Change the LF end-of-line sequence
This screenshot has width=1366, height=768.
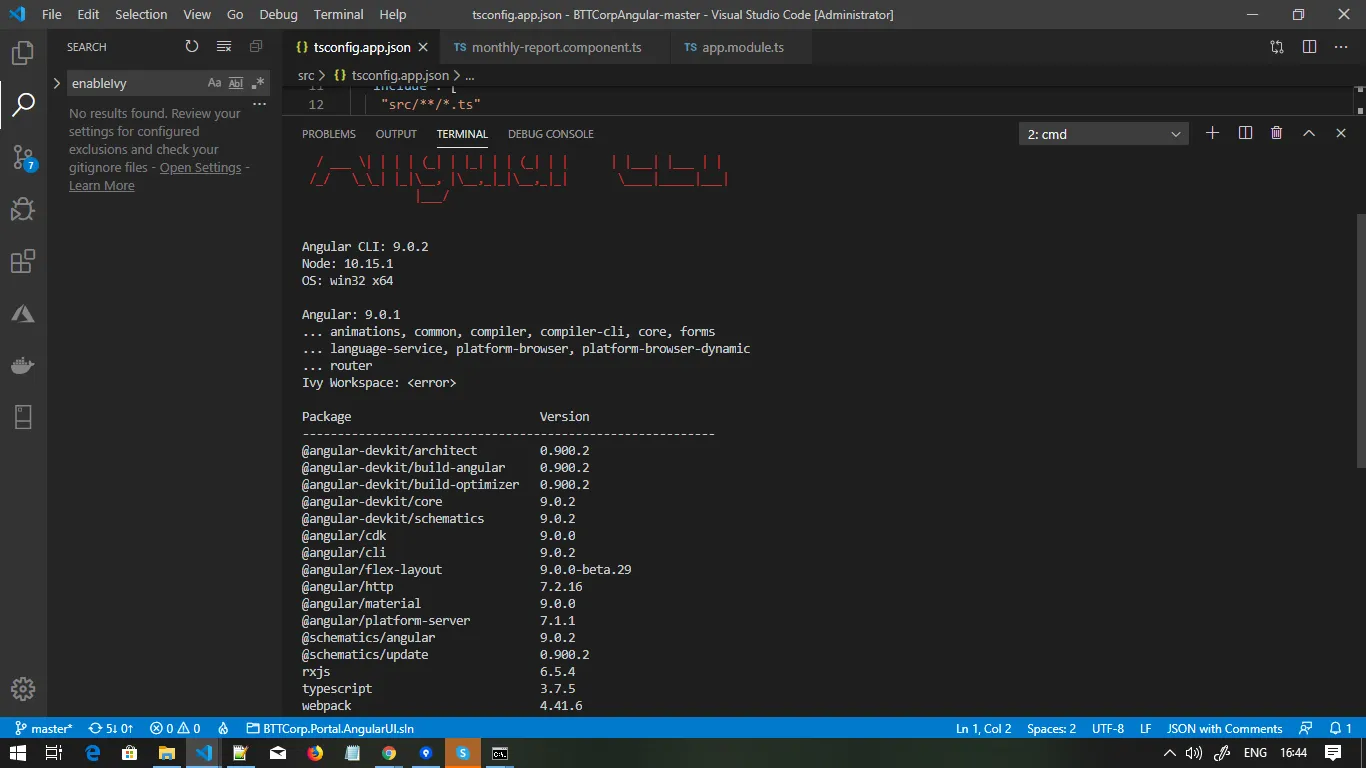(1146, 728)
